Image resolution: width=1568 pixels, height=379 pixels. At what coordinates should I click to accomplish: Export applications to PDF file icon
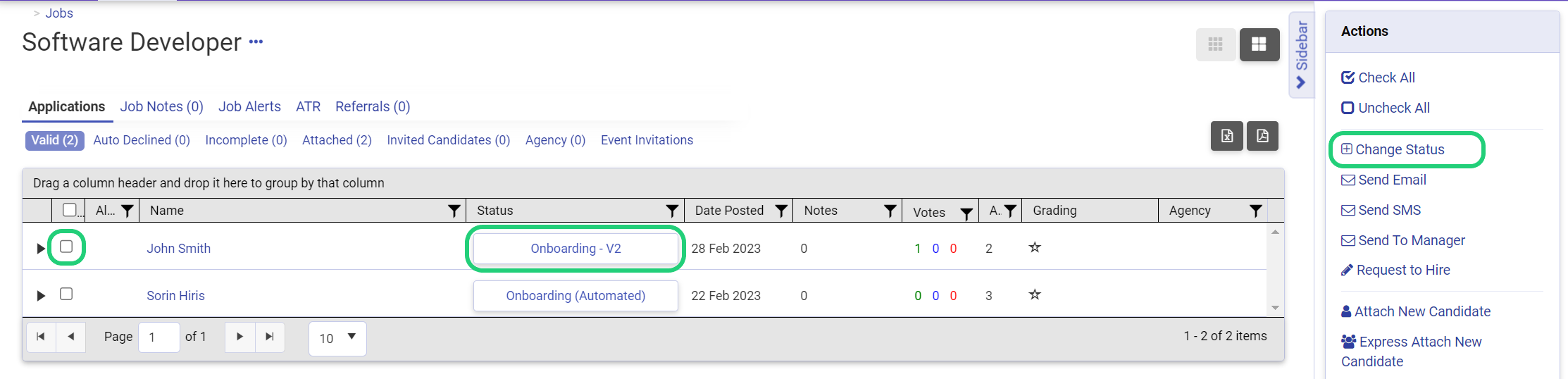point(1262,136)
